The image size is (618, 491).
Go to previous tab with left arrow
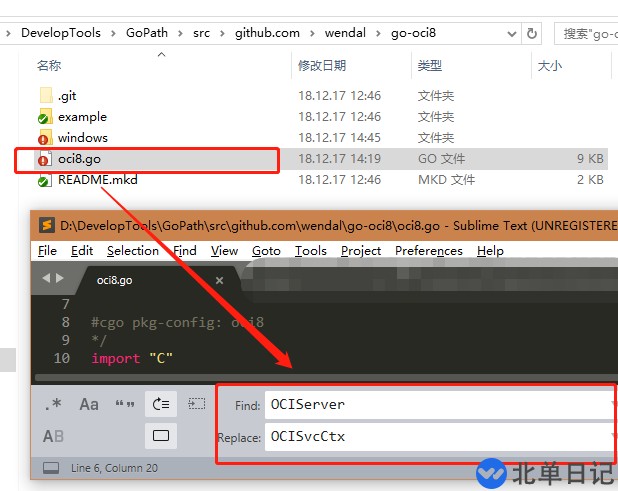46,278
